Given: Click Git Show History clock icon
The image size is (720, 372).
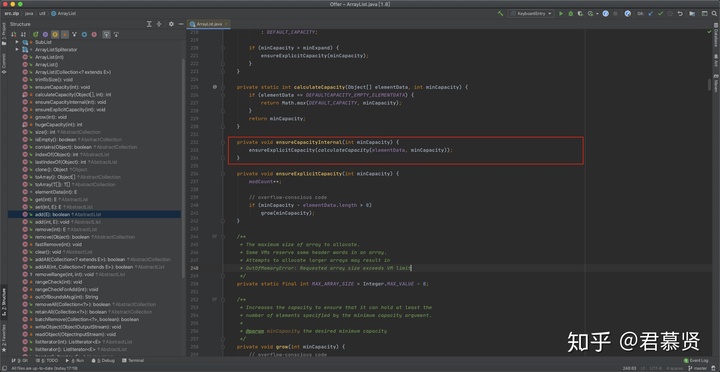Looking at the screenshot, I should pos(670,14).
